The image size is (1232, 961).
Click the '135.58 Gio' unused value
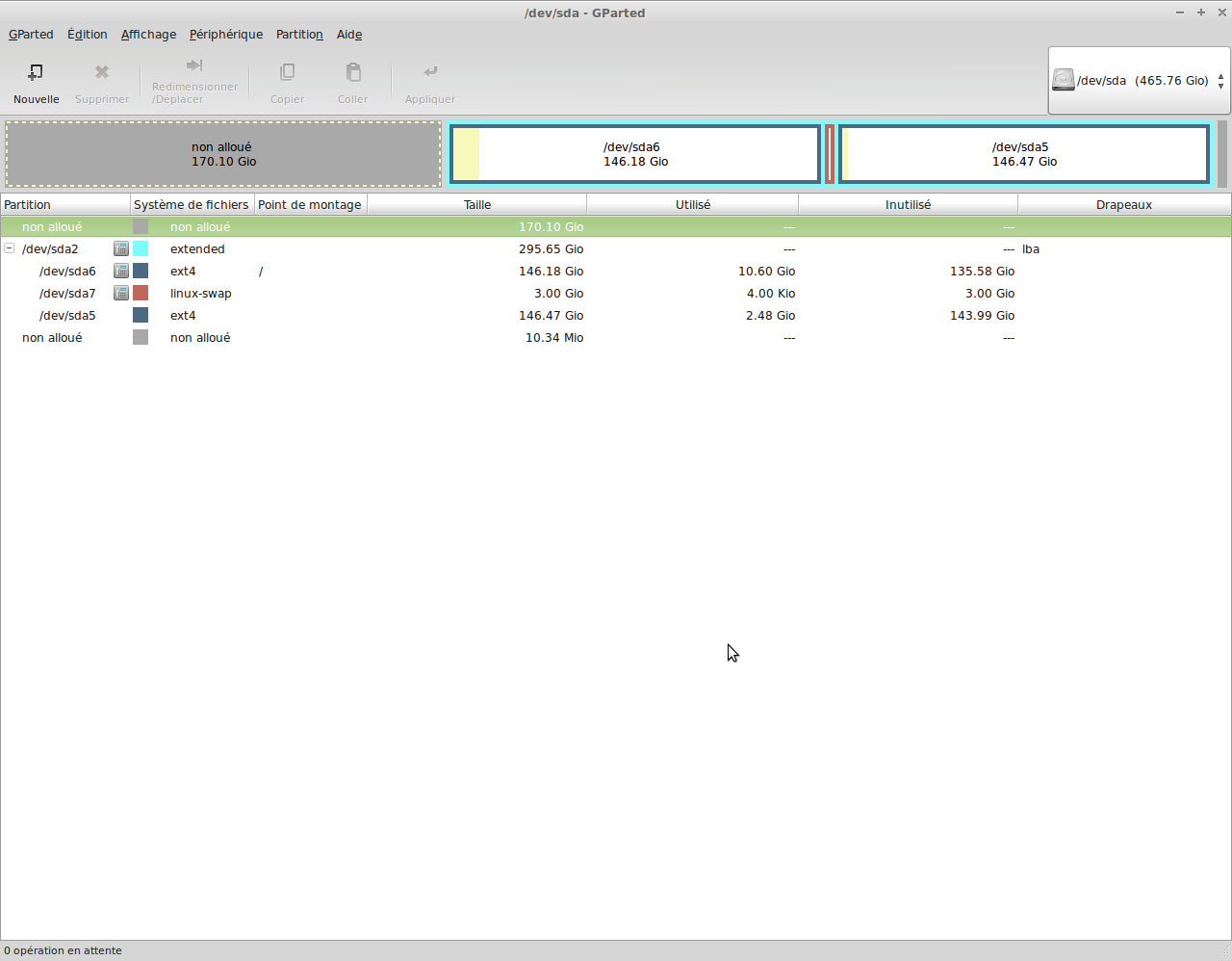982,271
